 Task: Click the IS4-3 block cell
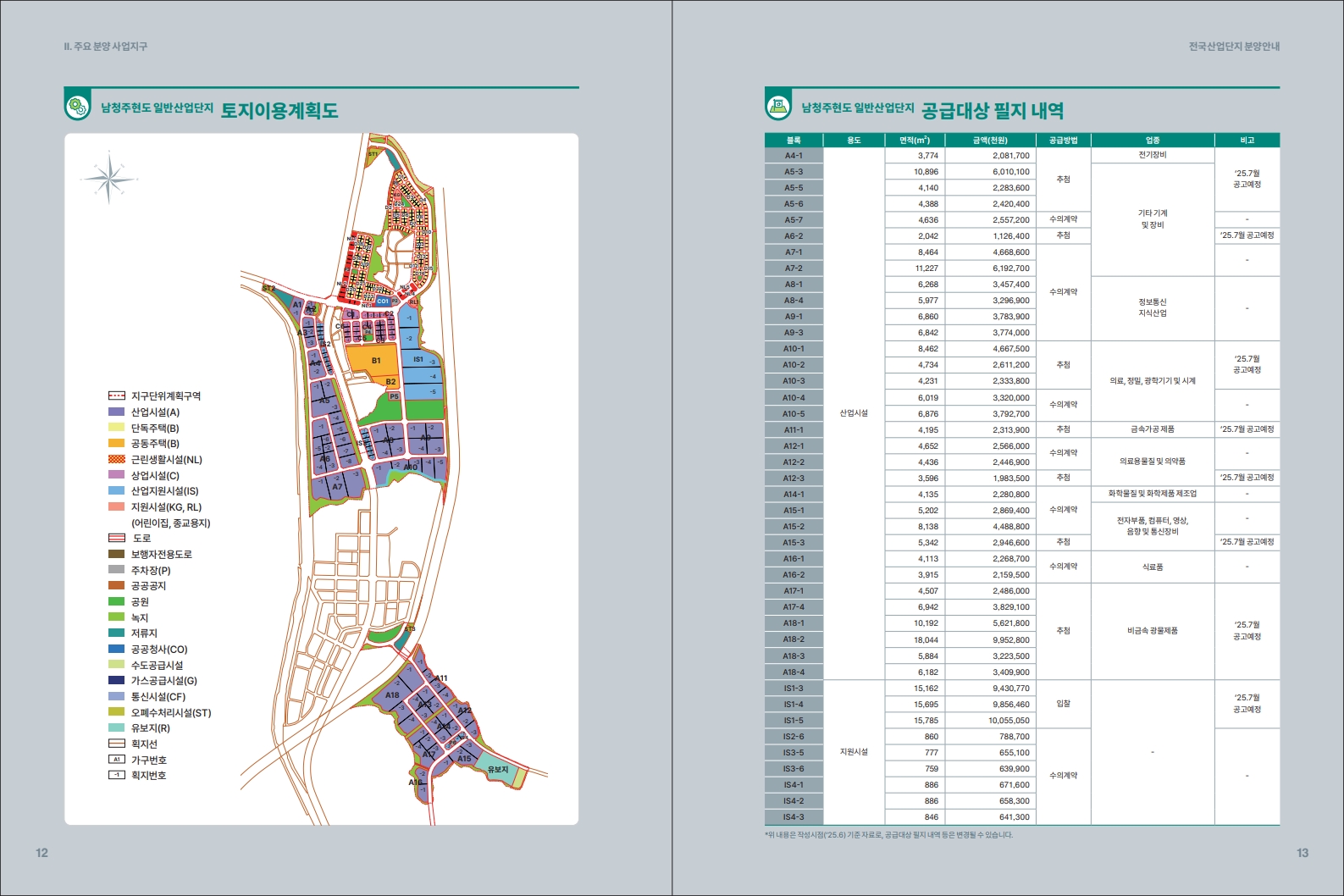[x=794, y=817]
